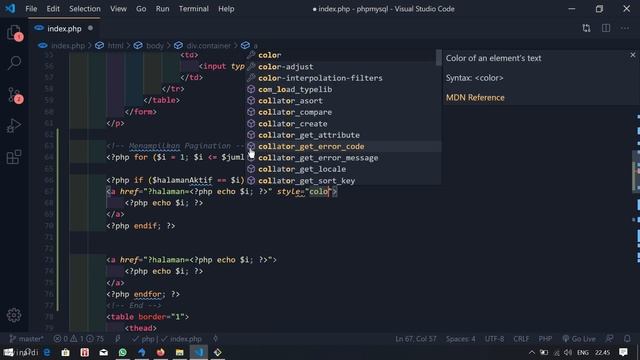Select the index.php editor tab
640x360 pixels.
(x=64, y=29)
